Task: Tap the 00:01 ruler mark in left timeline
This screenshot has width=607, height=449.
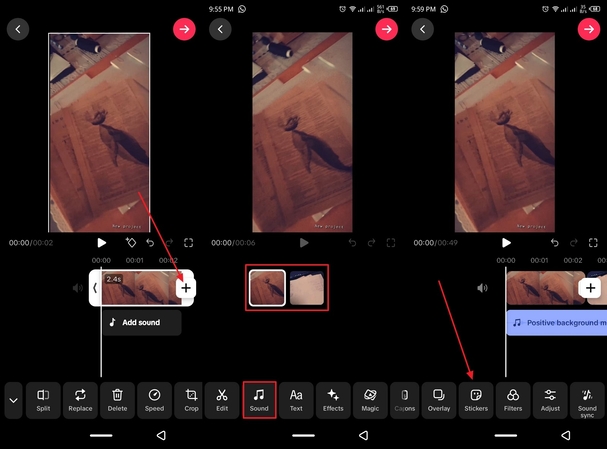Action: click(135, 260)
